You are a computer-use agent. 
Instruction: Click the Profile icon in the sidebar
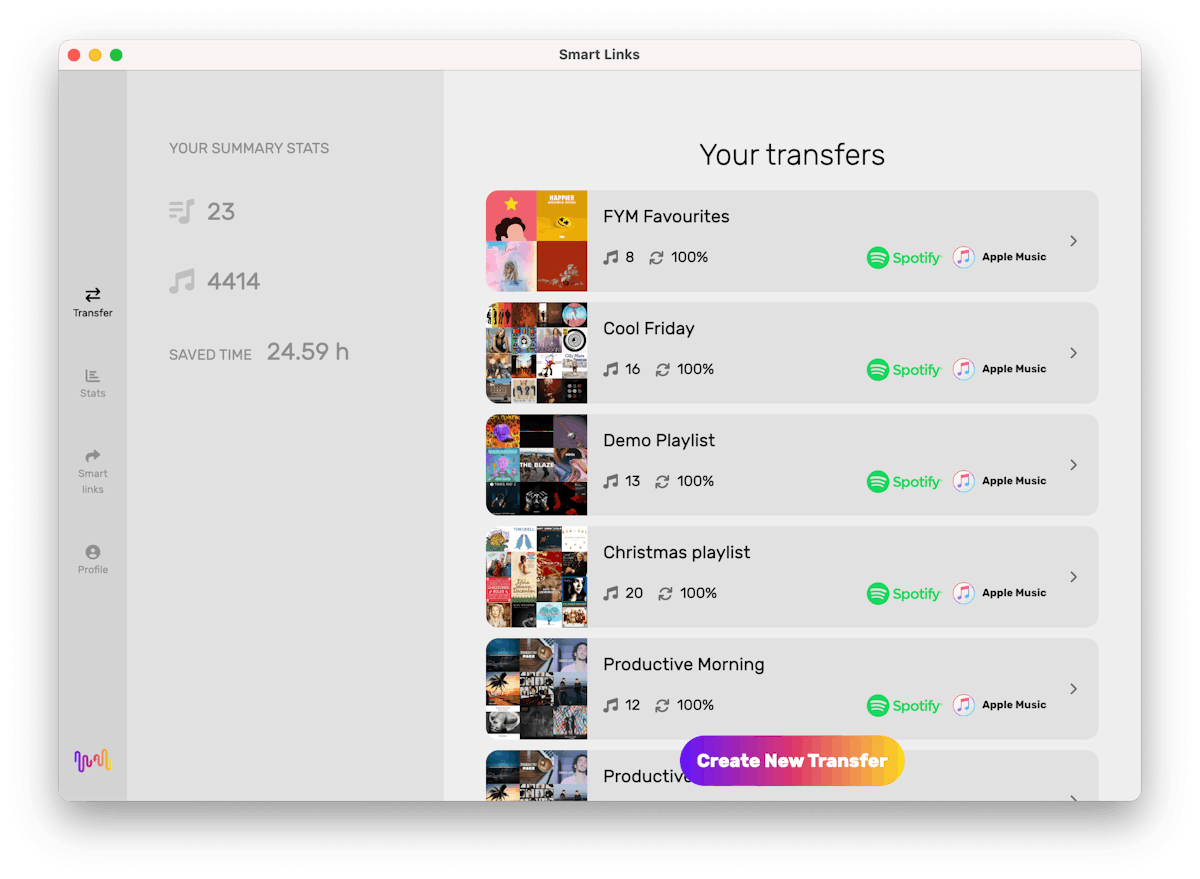tap(92, 559)
